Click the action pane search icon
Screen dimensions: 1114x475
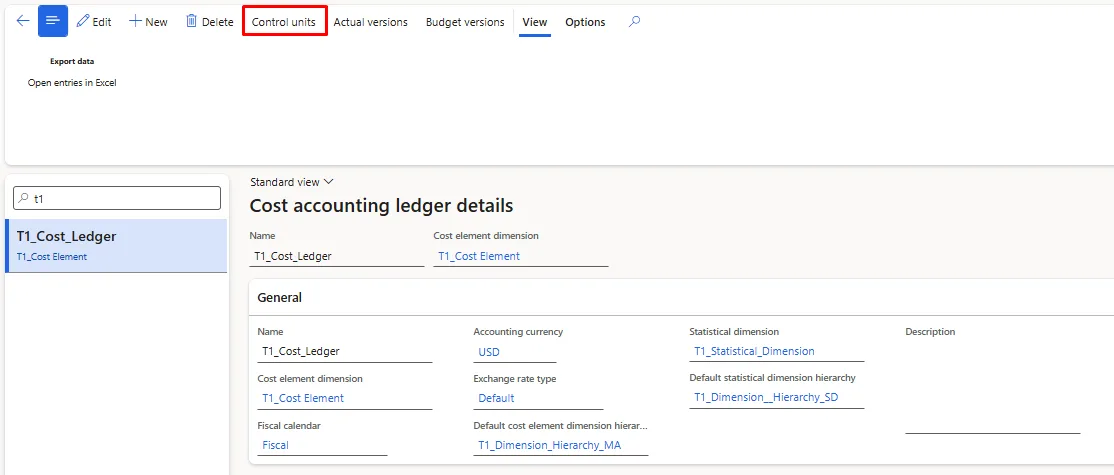click(634, 22)
